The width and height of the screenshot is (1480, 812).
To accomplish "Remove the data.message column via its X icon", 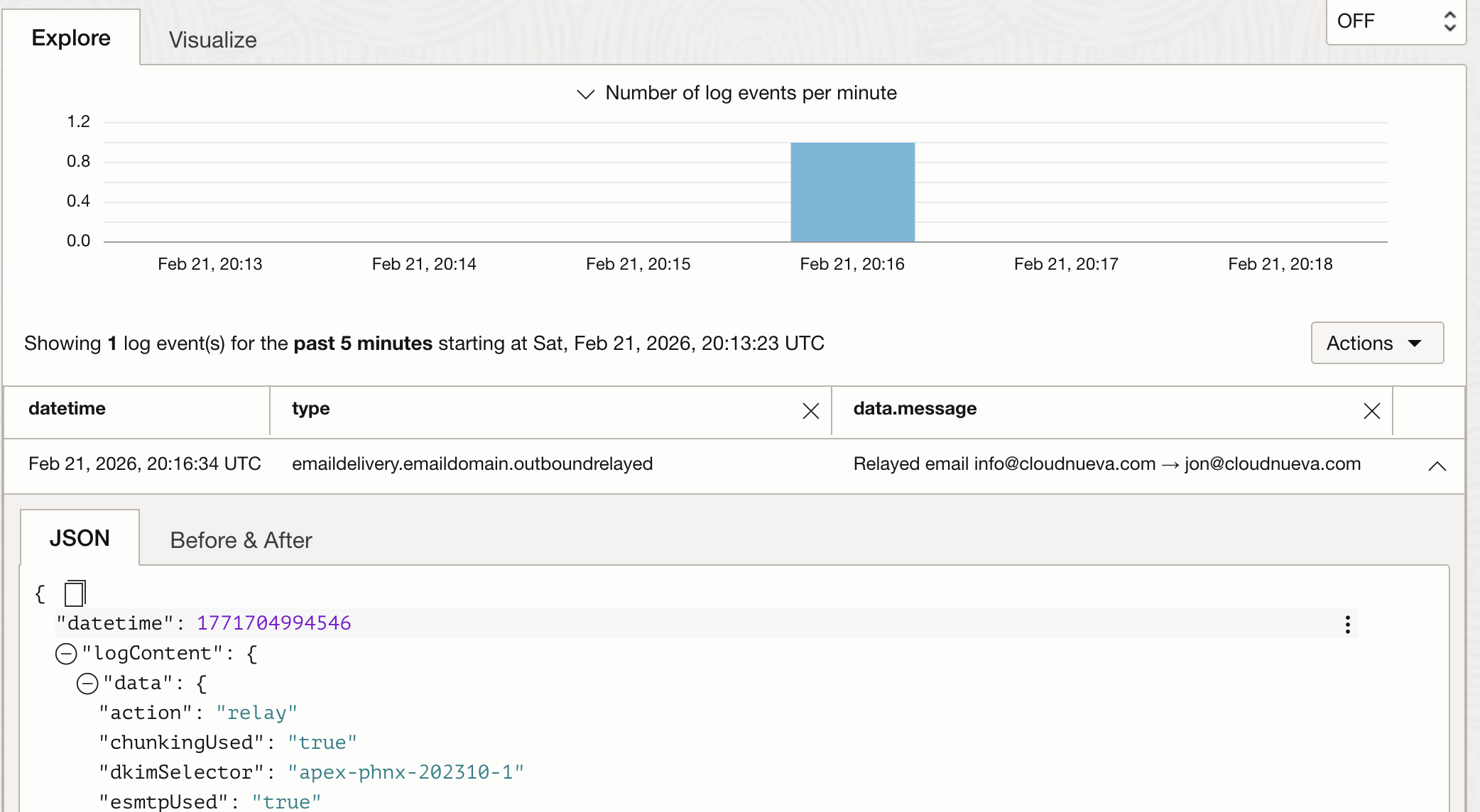I will click(1371, 410).
